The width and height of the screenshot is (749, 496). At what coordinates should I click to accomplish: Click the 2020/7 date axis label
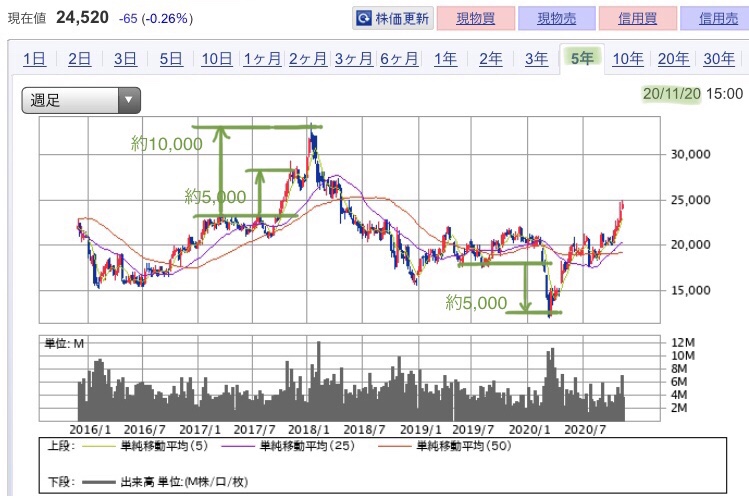pos(585,430)
